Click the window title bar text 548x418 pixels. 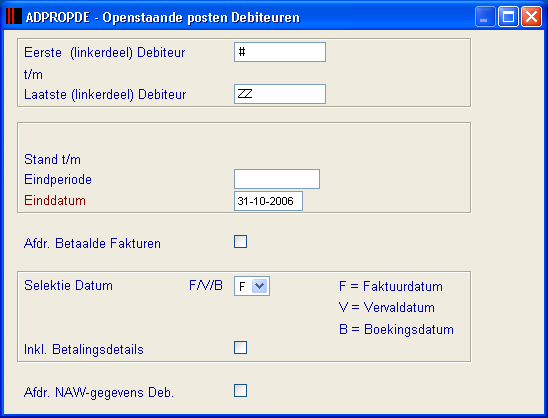(x=163, y=17)
